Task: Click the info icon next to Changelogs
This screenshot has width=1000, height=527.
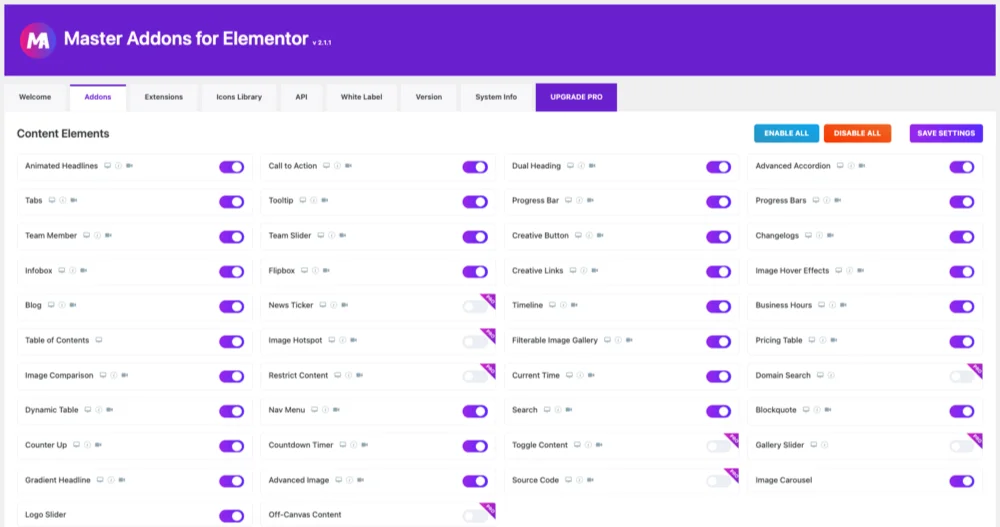Action: 820,235
